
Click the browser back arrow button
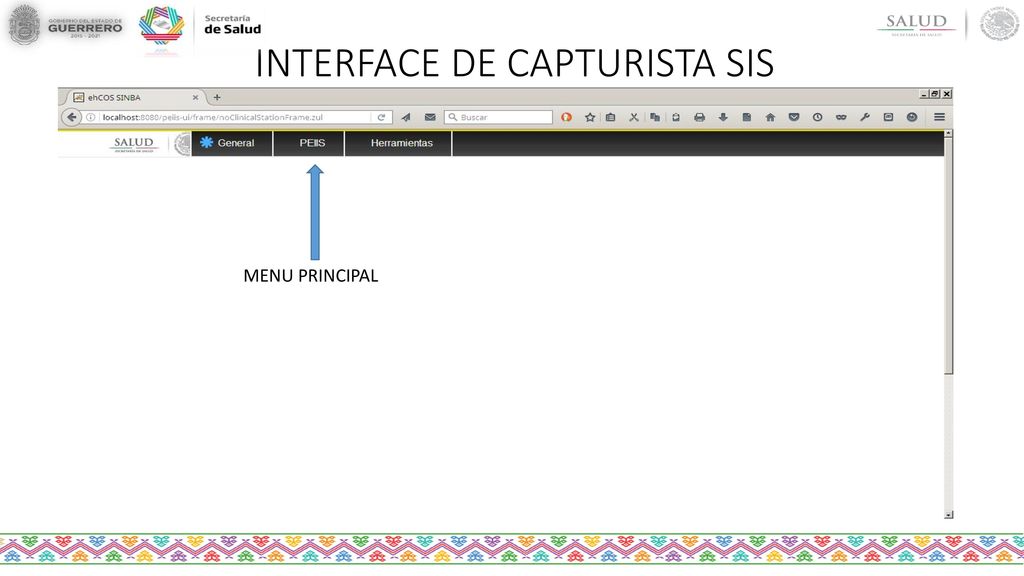(71, 117)
